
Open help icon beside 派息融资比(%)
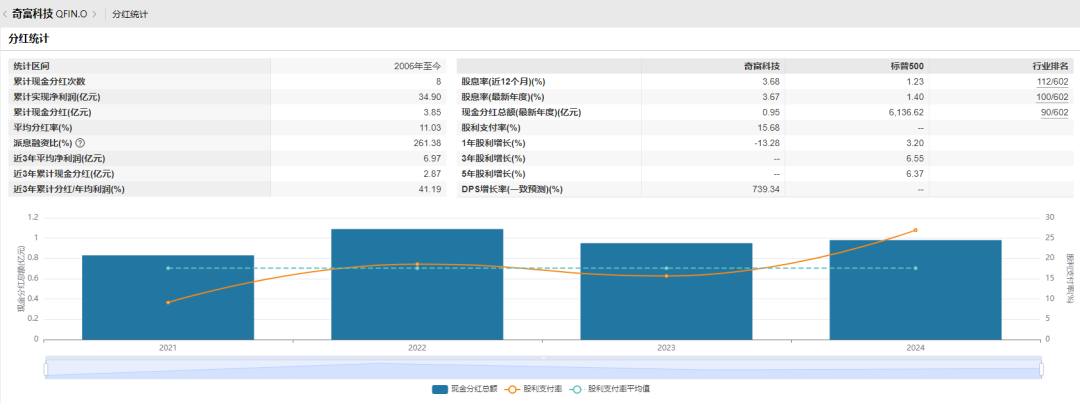click(80, 143)
